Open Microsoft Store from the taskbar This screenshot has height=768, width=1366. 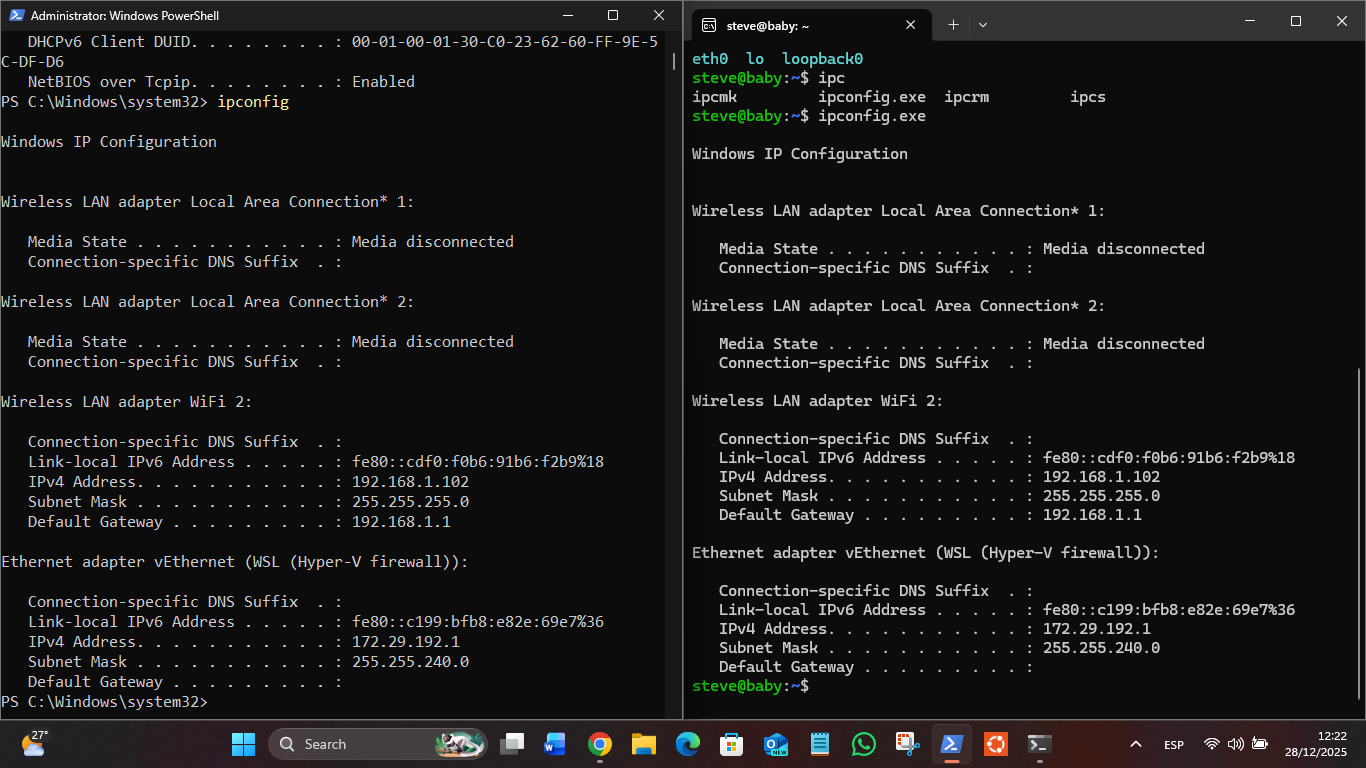(731, 744)
